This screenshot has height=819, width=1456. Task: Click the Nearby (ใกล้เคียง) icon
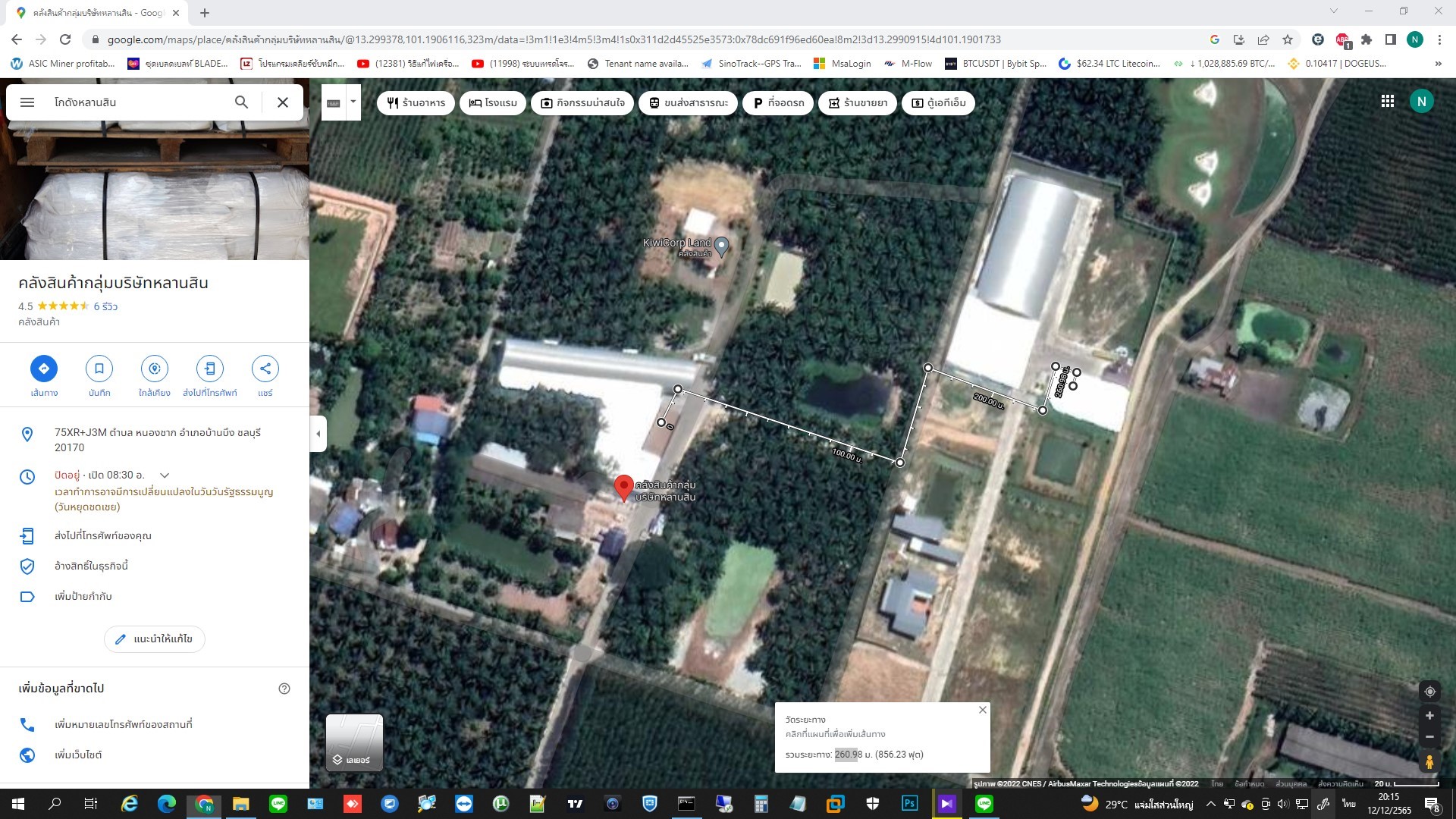pyautogui.click(x=155, y=369)
